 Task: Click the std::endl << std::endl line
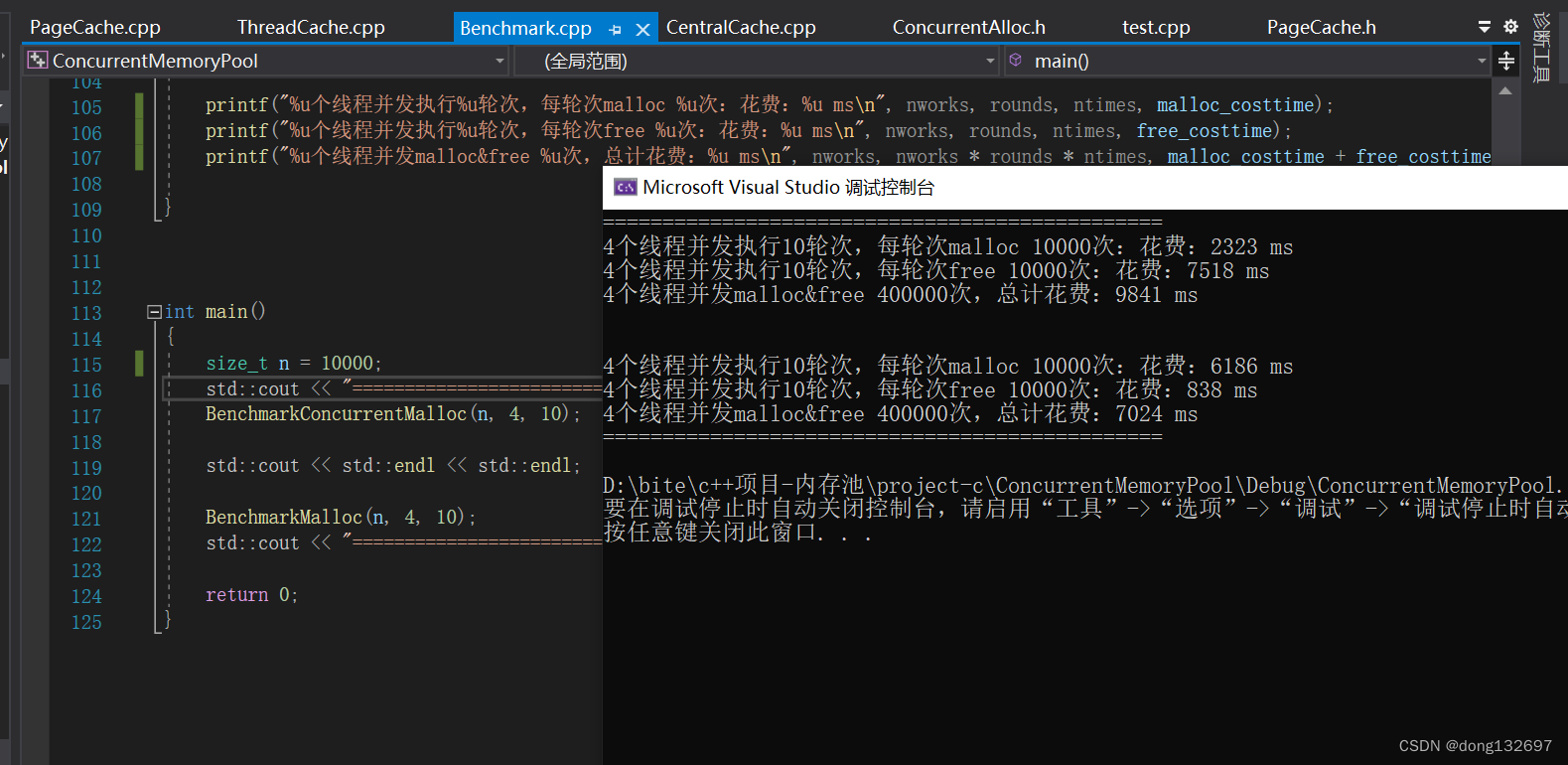click(x=393, y=466)
